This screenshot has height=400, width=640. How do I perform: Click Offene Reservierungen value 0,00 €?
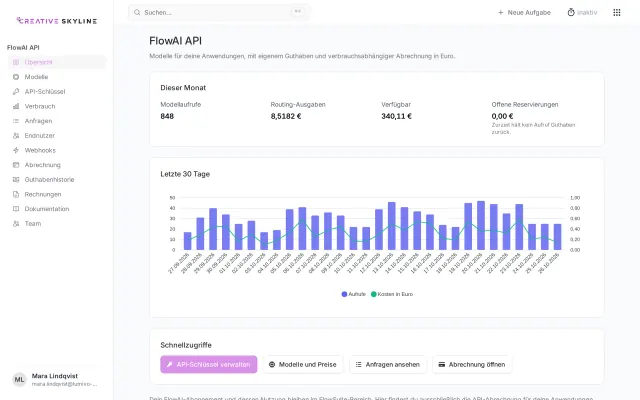[502, 116]
